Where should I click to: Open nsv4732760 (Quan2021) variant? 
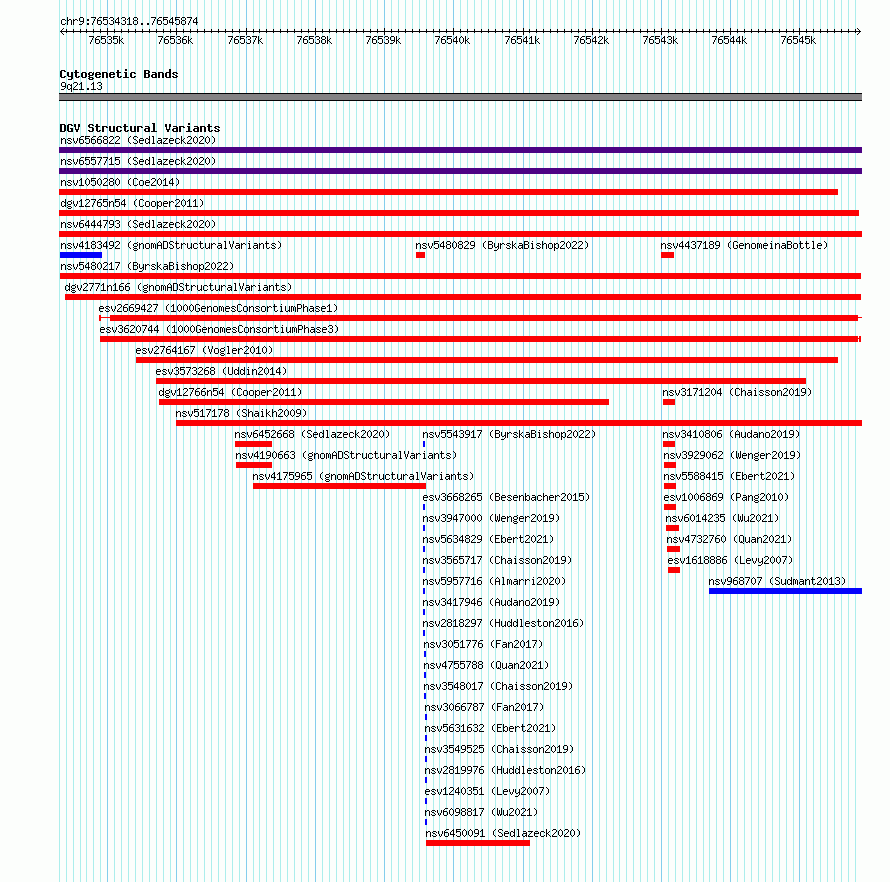729,539
